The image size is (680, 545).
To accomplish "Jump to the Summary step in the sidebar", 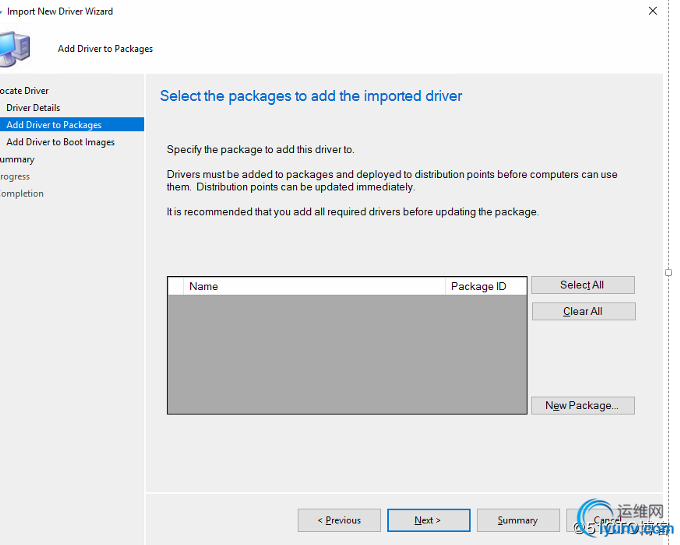I will tap(18, 159).
